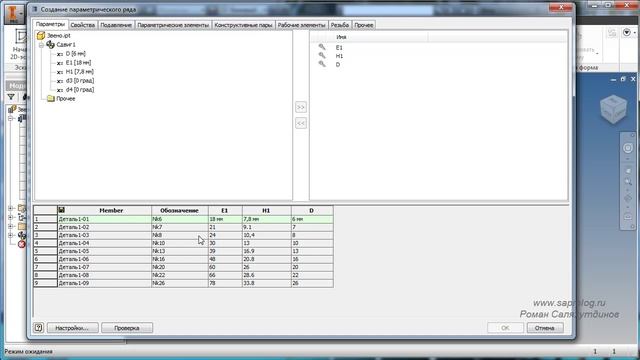Switch to the Параметры tab
Viewport: 640px width, 360px height.
coord(50,24)
